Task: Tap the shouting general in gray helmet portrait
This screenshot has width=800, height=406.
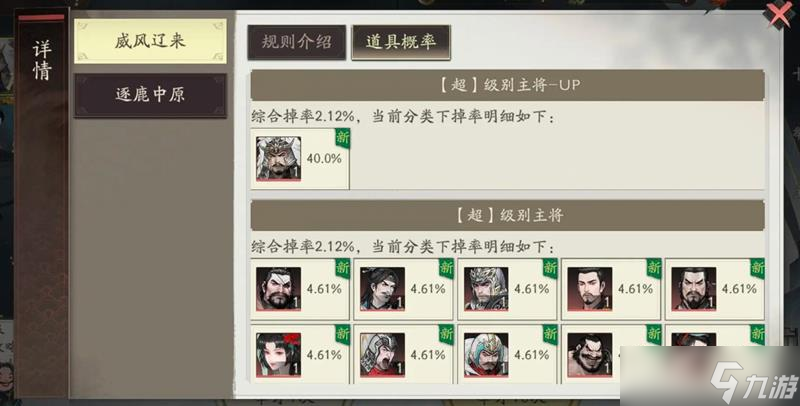Action: pyautogui.click(x=382, y=355)
